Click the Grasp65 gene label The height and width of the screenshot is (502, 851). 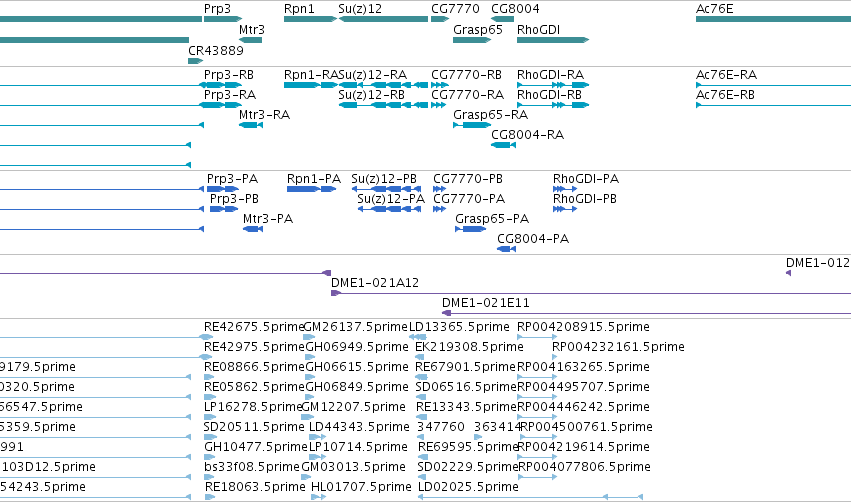pyautogui.click(x=478, y=30)
